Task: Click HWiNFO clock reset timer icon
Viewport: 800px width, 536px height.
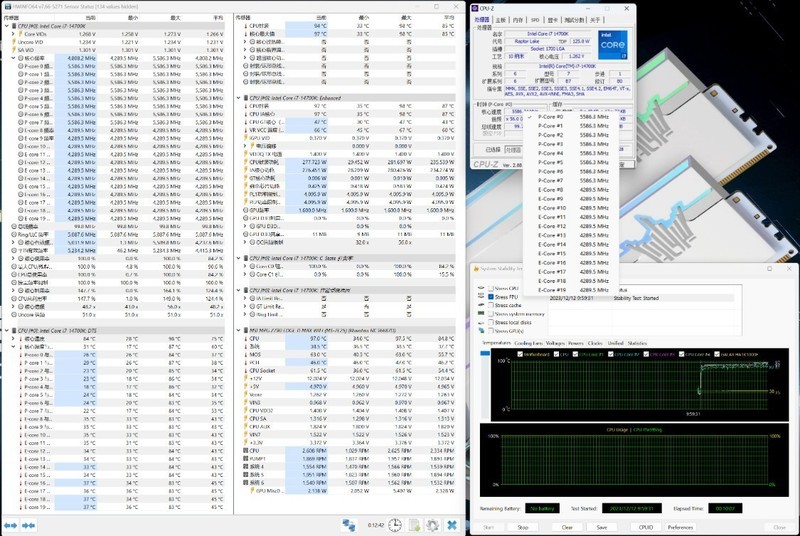Action: pyautogui.click(x=395, y=525)
